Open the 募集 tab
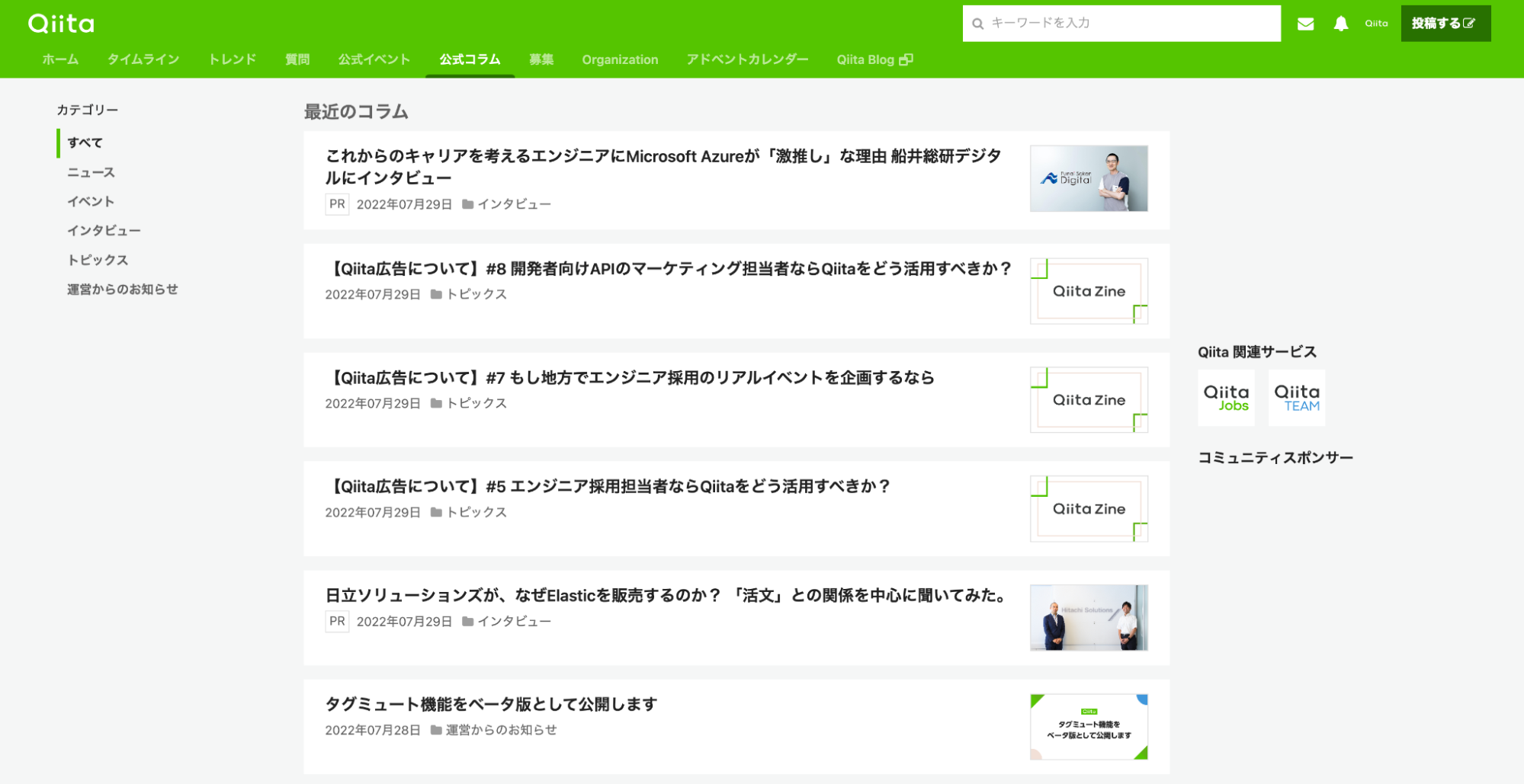This screenshot has height=784, width=1524. pyautogui.click(x=541, y=59)
